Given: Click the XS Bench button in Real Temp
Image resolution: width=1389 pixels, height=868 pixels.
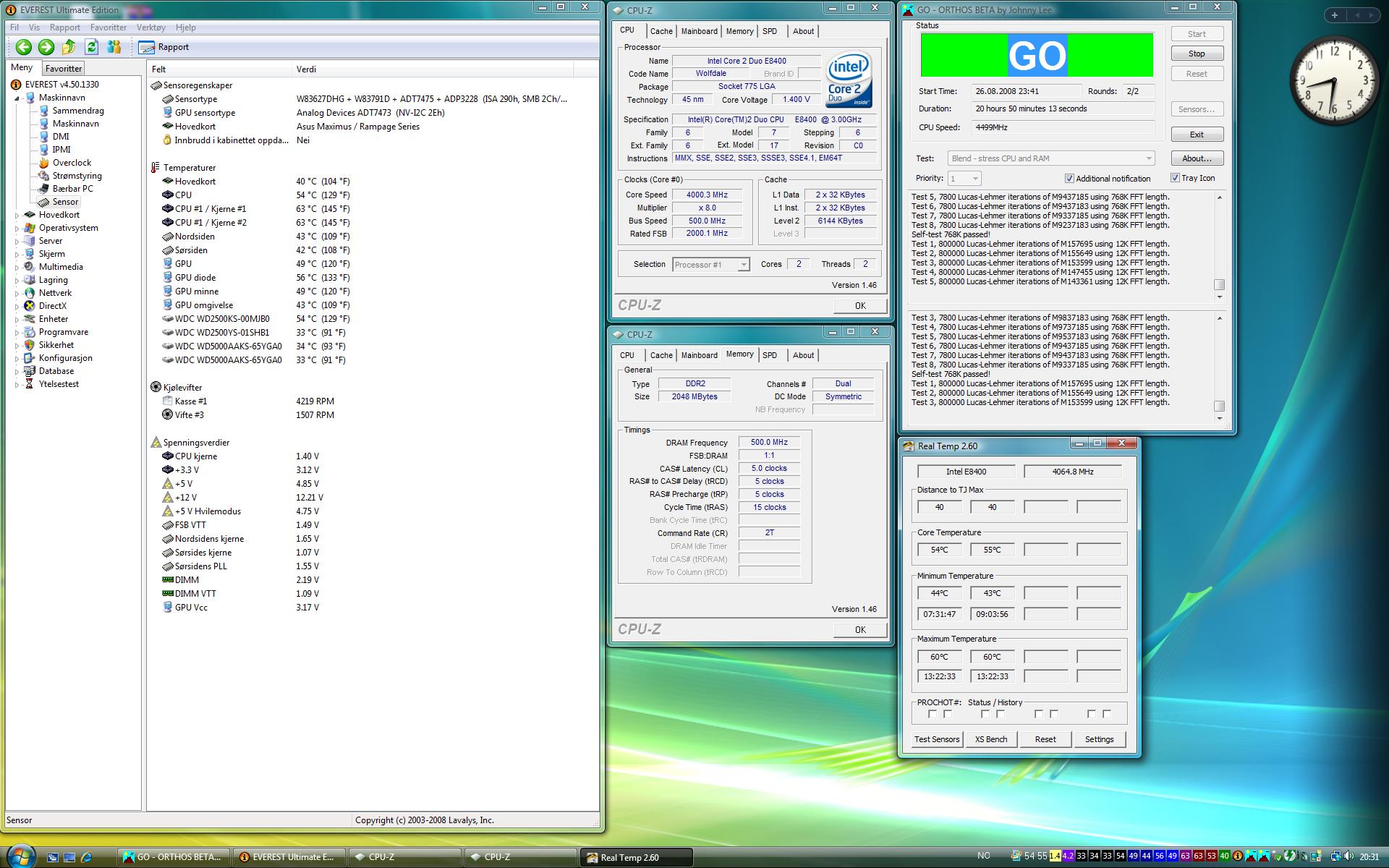Looking at the screenshot, I should coord(990,739).
